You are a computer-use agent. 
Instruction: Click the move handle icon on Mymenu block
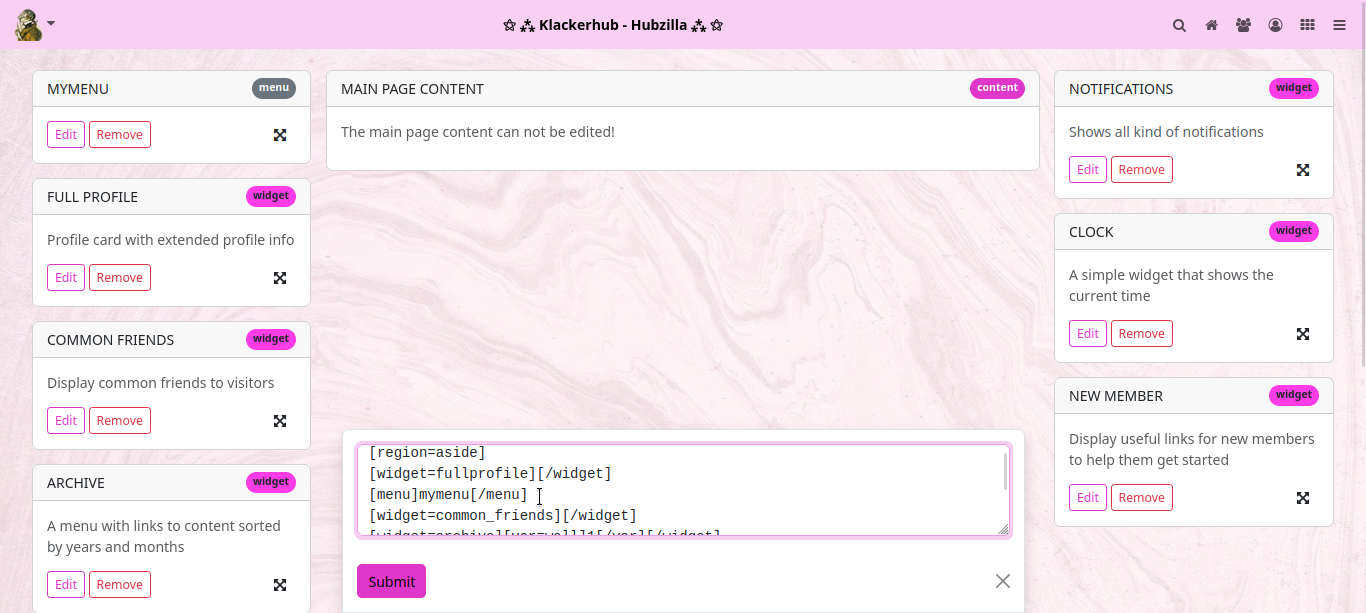coord(280,135)
